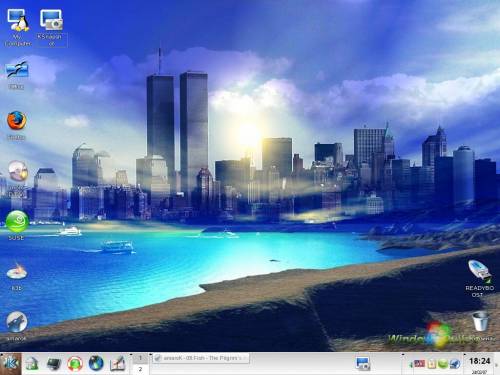This screenshot has height=375, width=500.
Task: Open the green help lifesaver icon
Action: (75, 364)
